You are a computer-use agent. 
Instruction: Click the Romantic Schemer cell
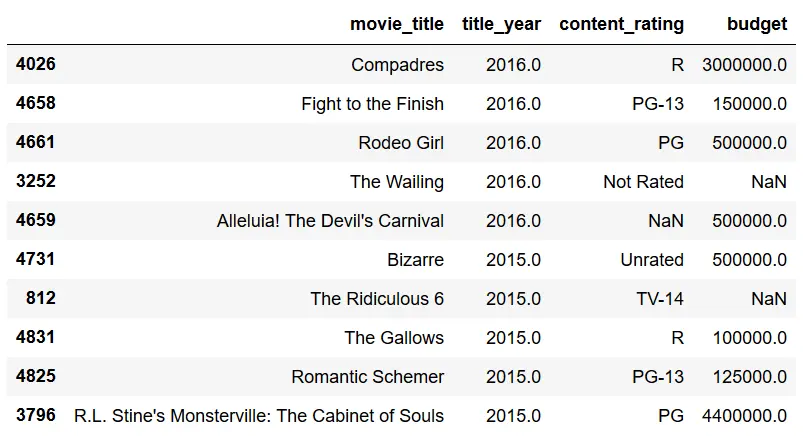(368, 376)
